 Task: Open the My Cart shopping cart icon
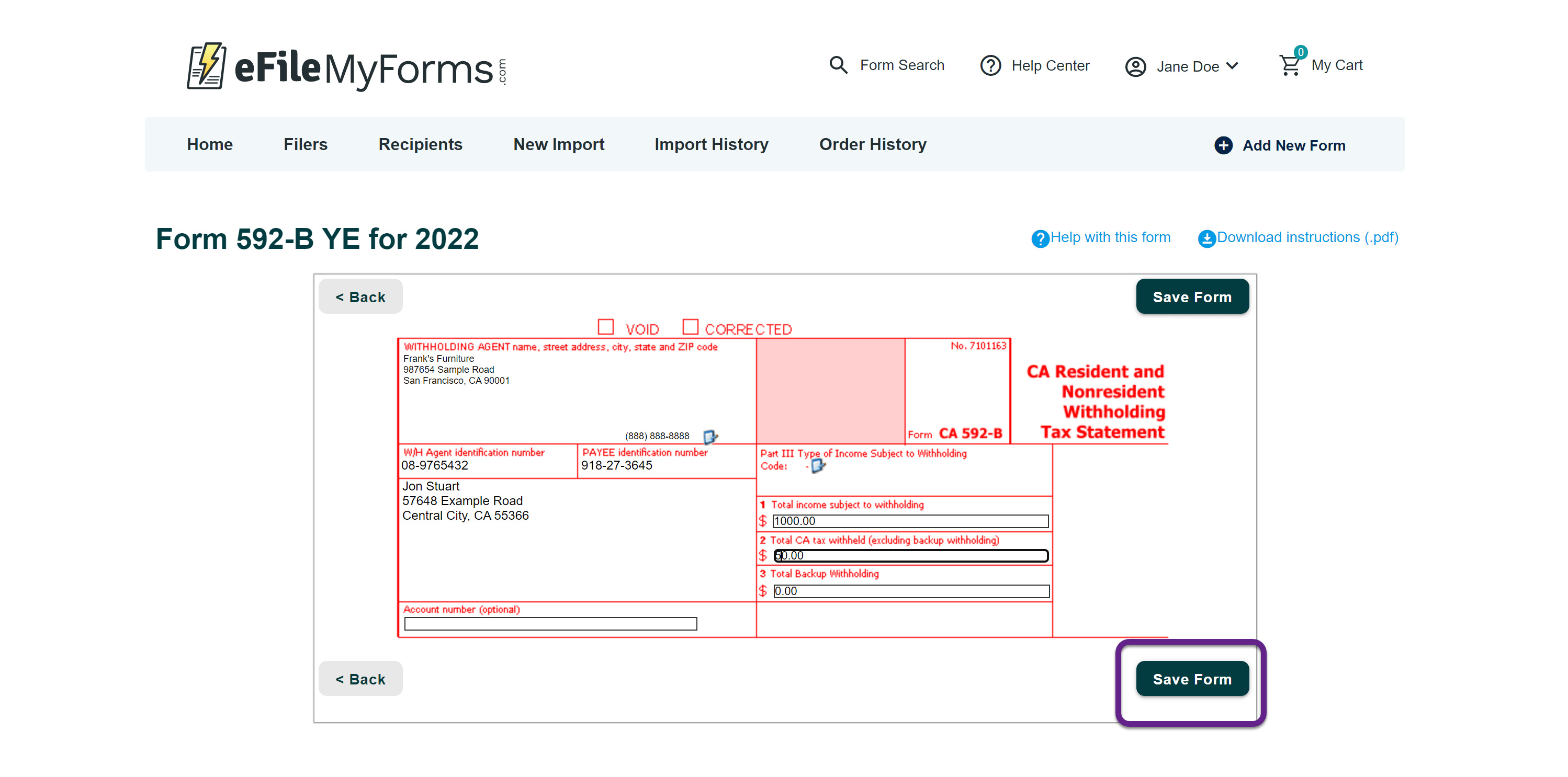[x=1289, y=64]
